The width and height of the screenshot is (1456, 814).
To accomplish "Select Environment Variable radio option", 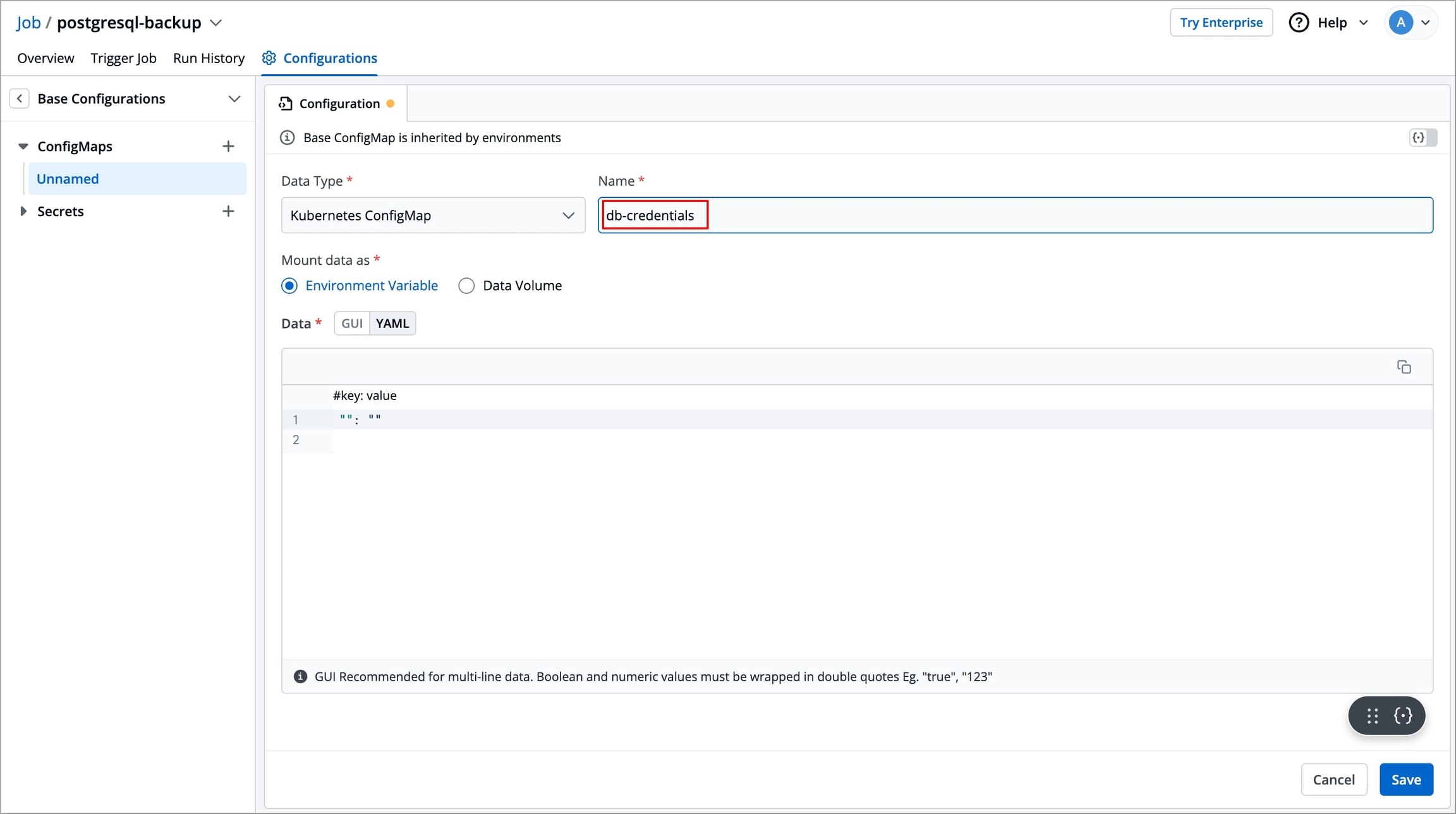I will click(x=289, y=286).
